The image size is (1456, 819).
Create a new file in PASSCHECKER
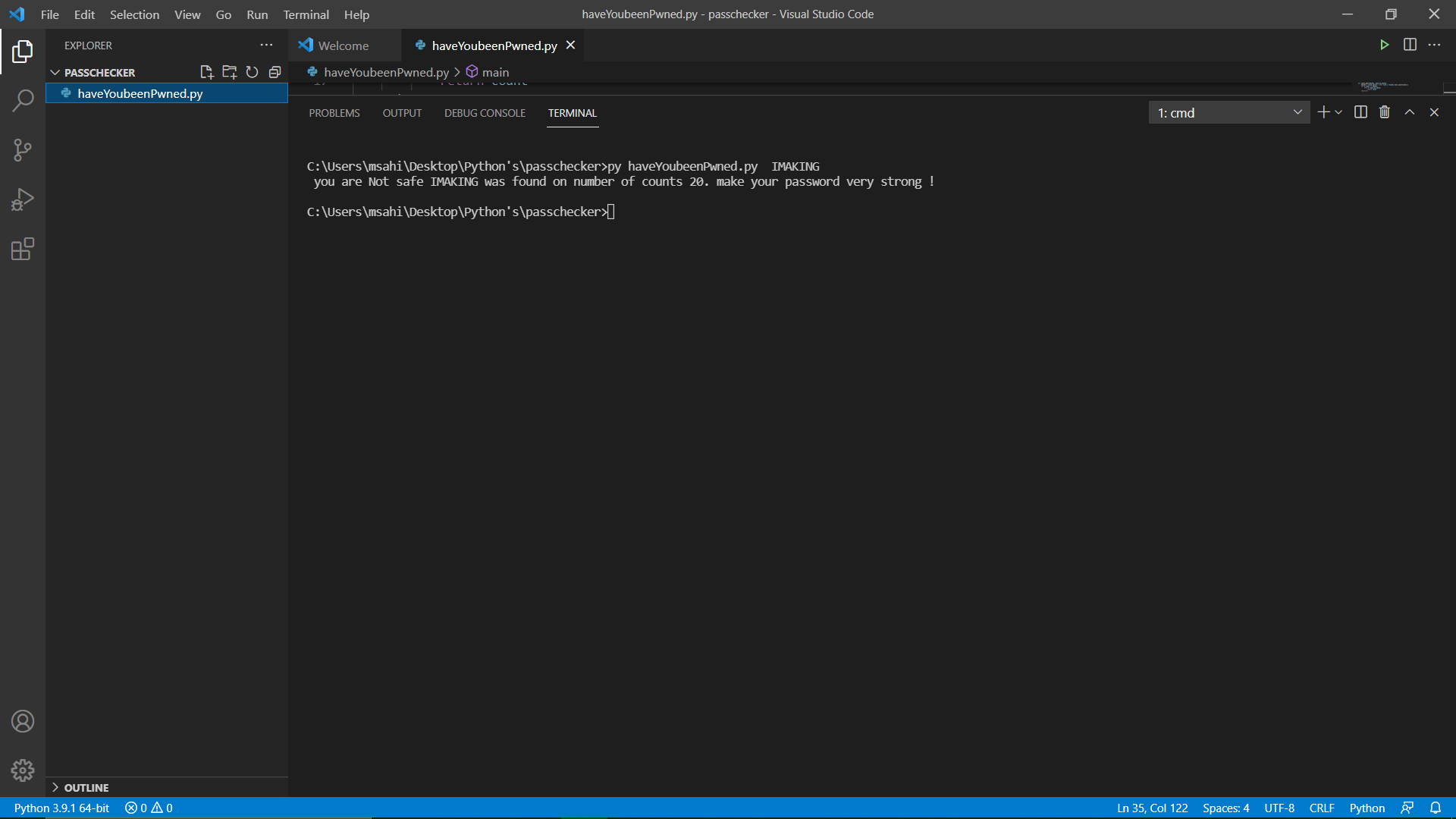206,72
